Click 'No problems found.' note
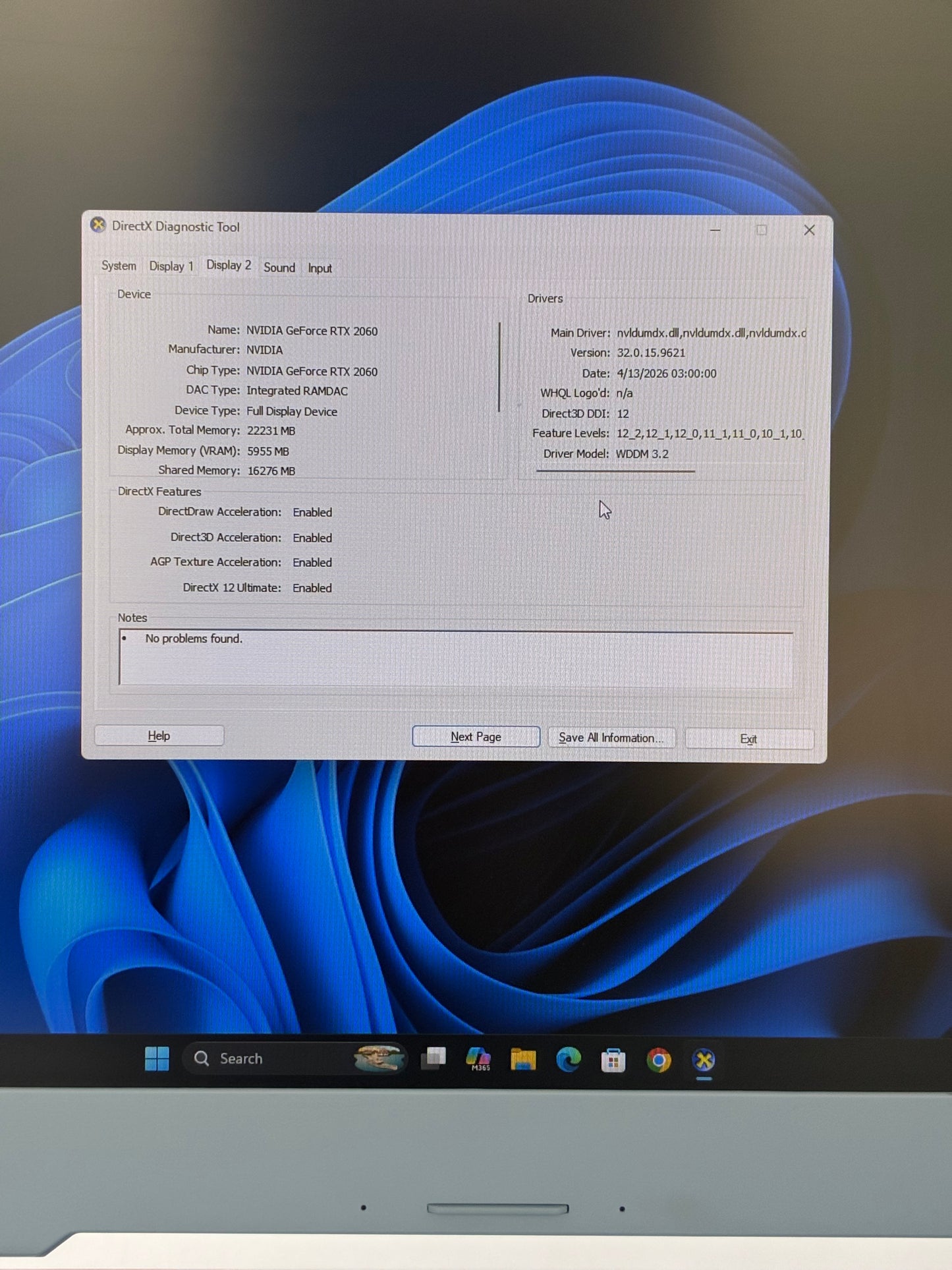The image size is (952, 1270). 194,639
